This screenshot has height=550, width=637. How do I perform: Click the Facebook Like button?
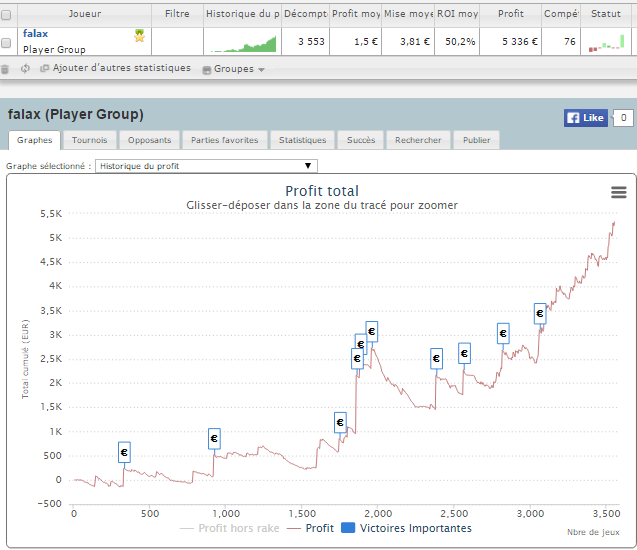585,118
